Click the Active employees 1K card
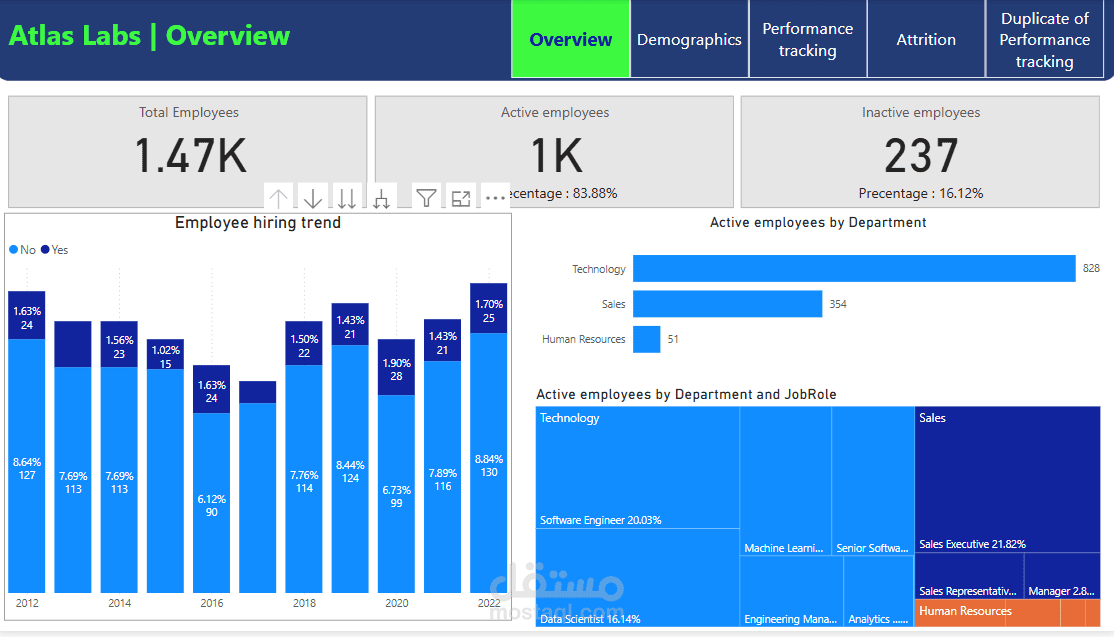1114x637 pixels. click(554, 151)
